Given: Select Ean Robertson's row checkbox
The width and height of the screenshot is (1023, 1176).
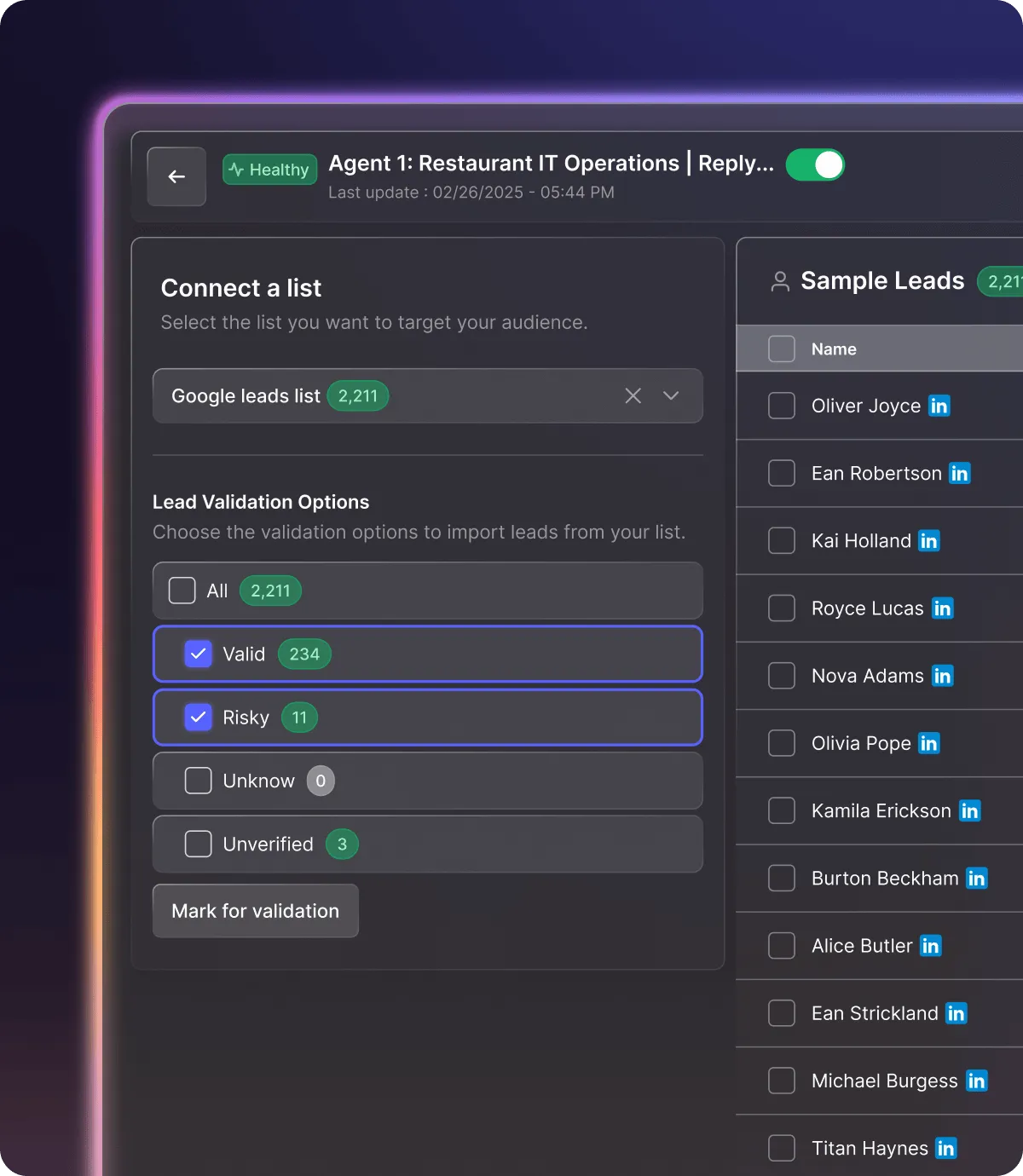Looking at the screenshot, I should tap(781, 473).
